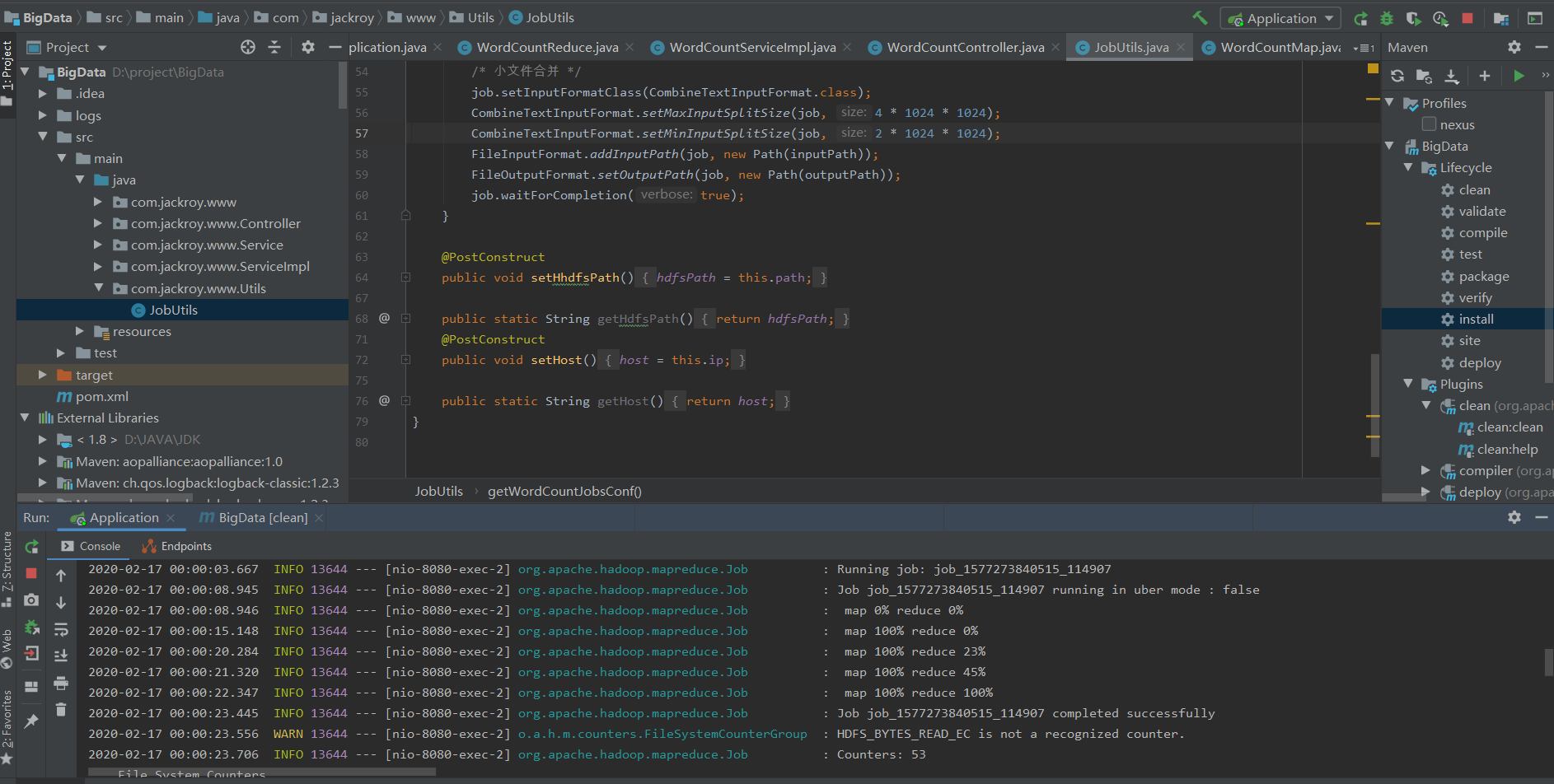Click the org.apache.hadoop.mapreduce.Job link in first log line
The image size is (1554, 784).
[633, 569]
